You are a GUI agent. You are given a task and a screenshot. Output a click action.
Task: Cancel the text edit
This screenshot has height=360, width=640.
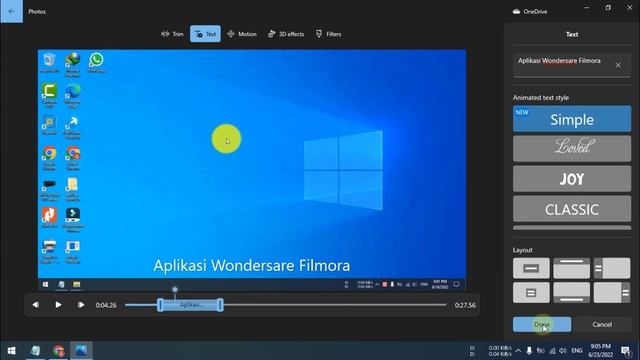[x=602, y=324]
